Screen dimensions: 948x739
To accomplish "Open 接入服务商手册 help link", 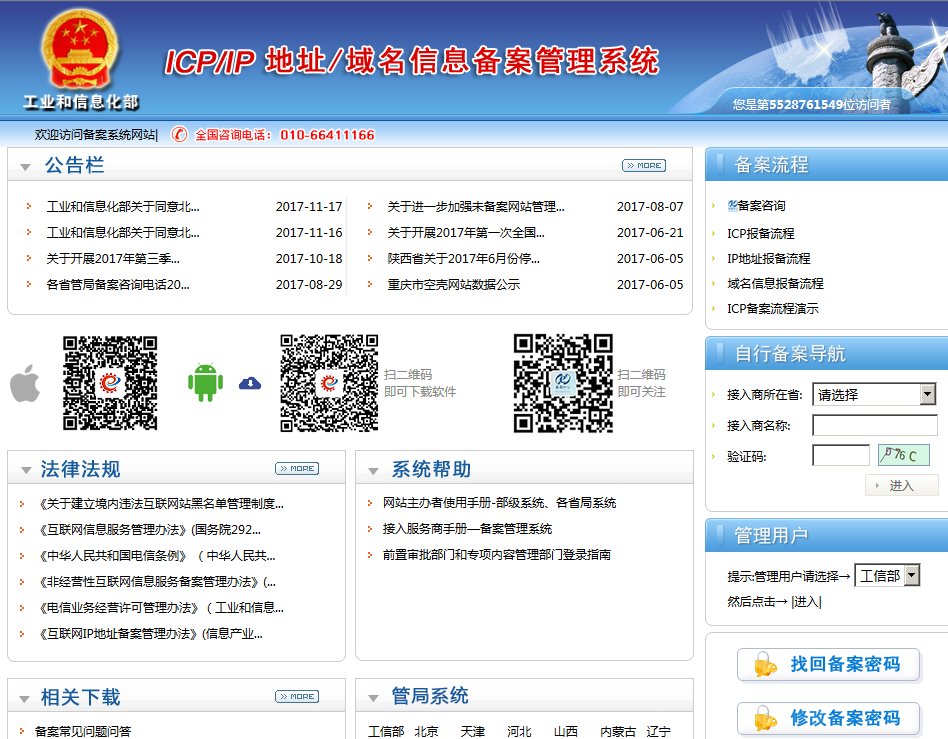I will click(x=467, y=529).
